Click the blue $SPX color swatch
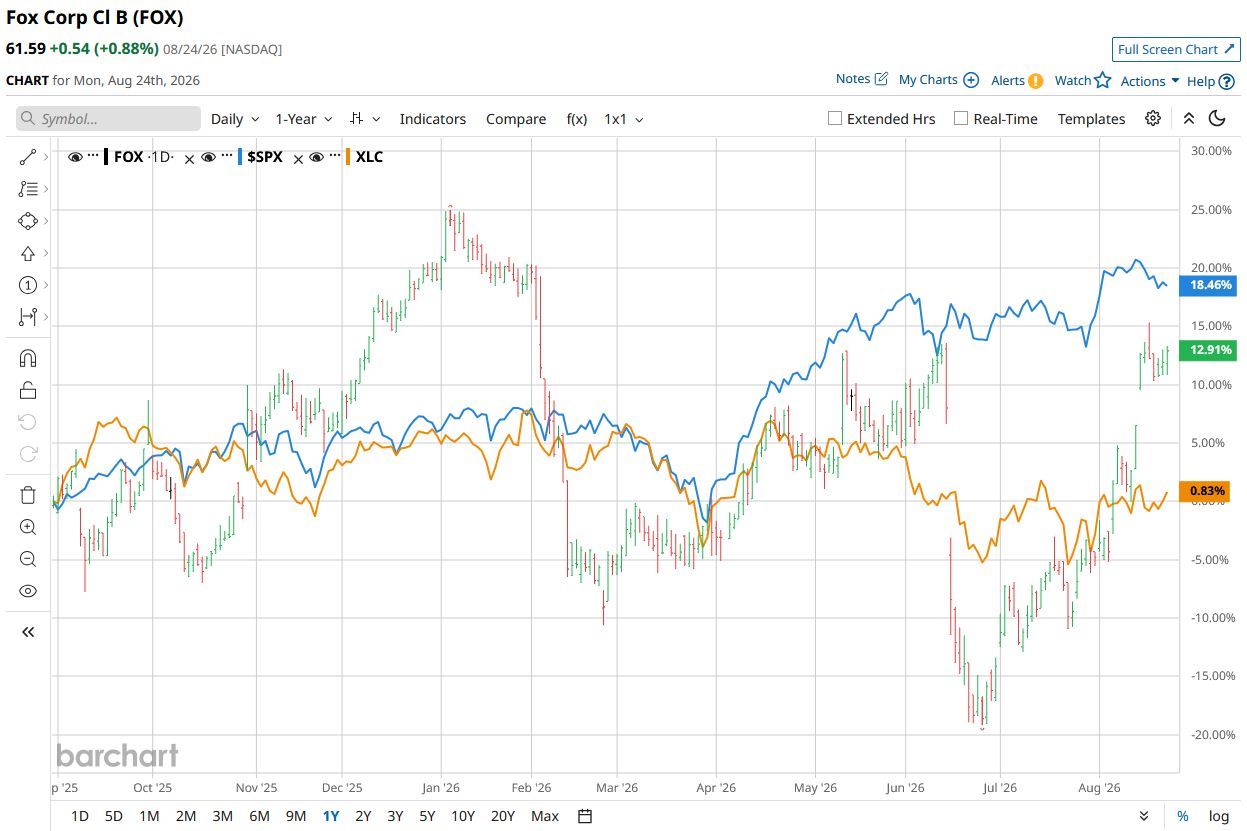The image size is (1247, 831). coord(239,157)
